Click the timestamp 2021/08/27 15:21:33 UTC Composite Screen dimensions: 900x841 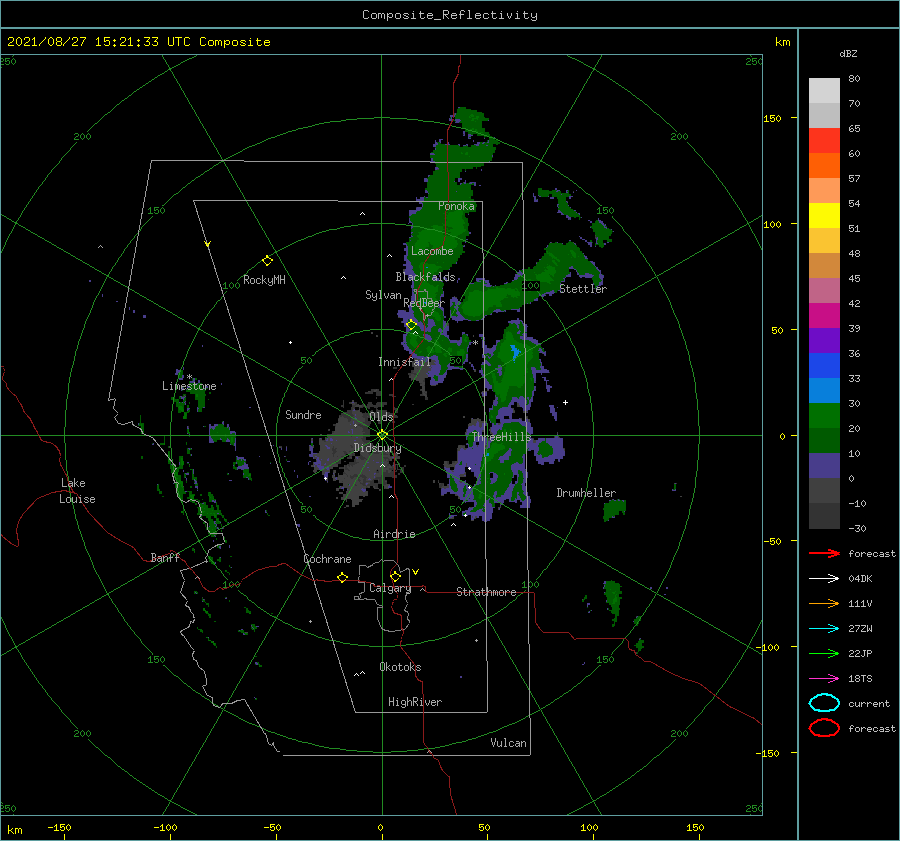tap(138, 41)
